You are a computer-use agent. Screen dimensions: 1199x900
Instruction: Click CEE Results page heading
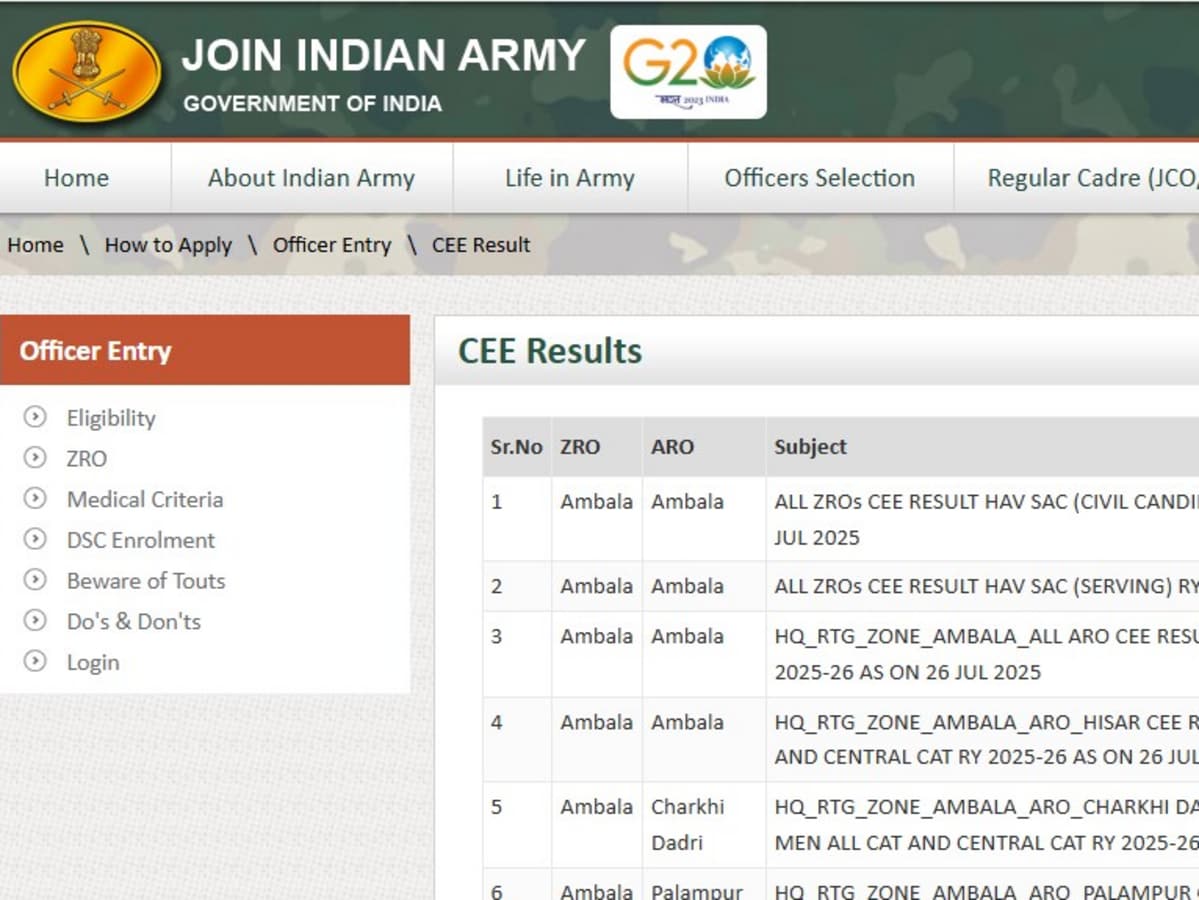tap(550, 351)
